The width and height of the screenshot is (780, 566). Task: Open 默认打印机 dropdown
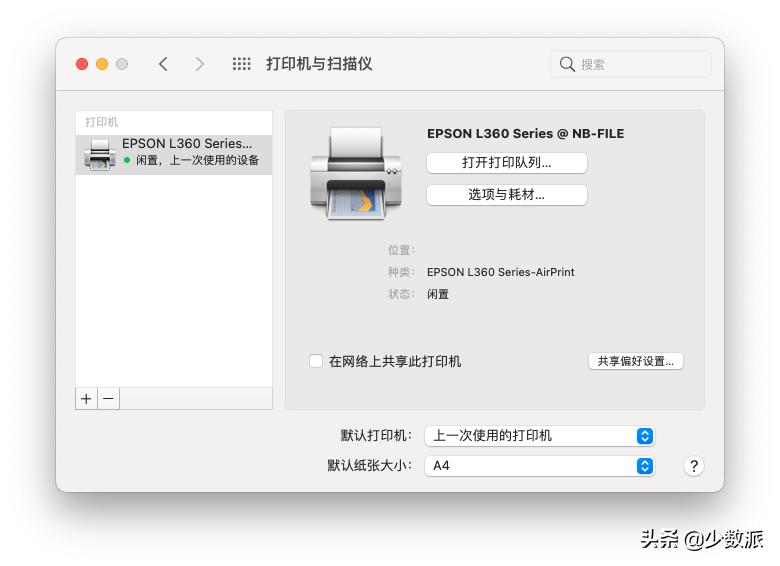539,436
